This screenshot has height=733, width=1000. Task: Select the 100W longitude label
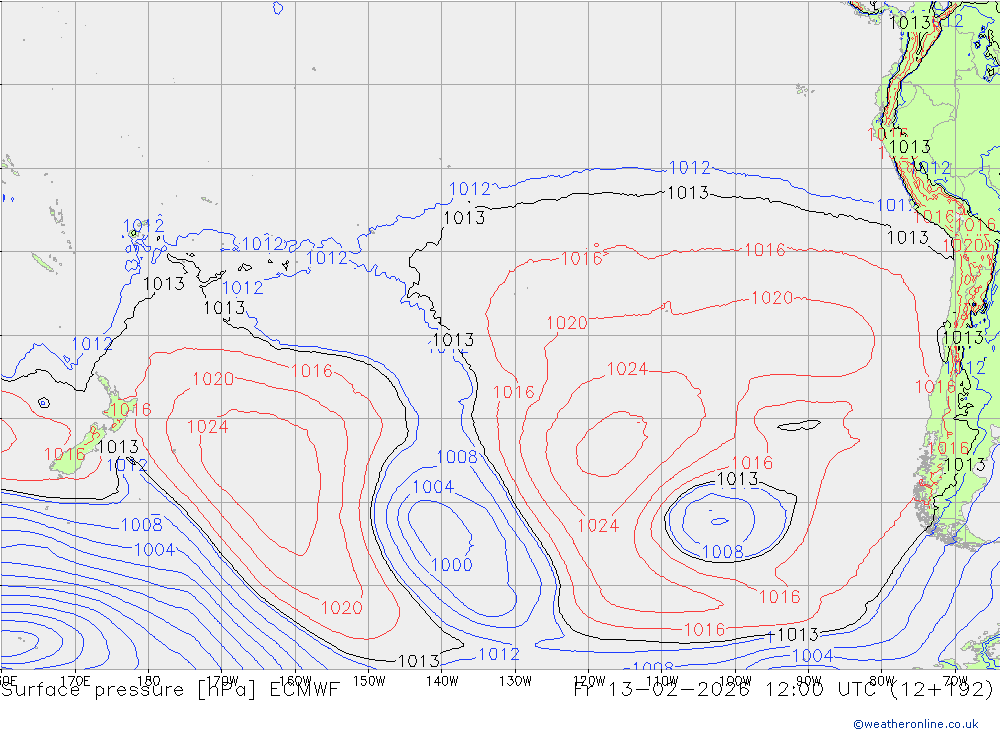(x=735, y=680)
